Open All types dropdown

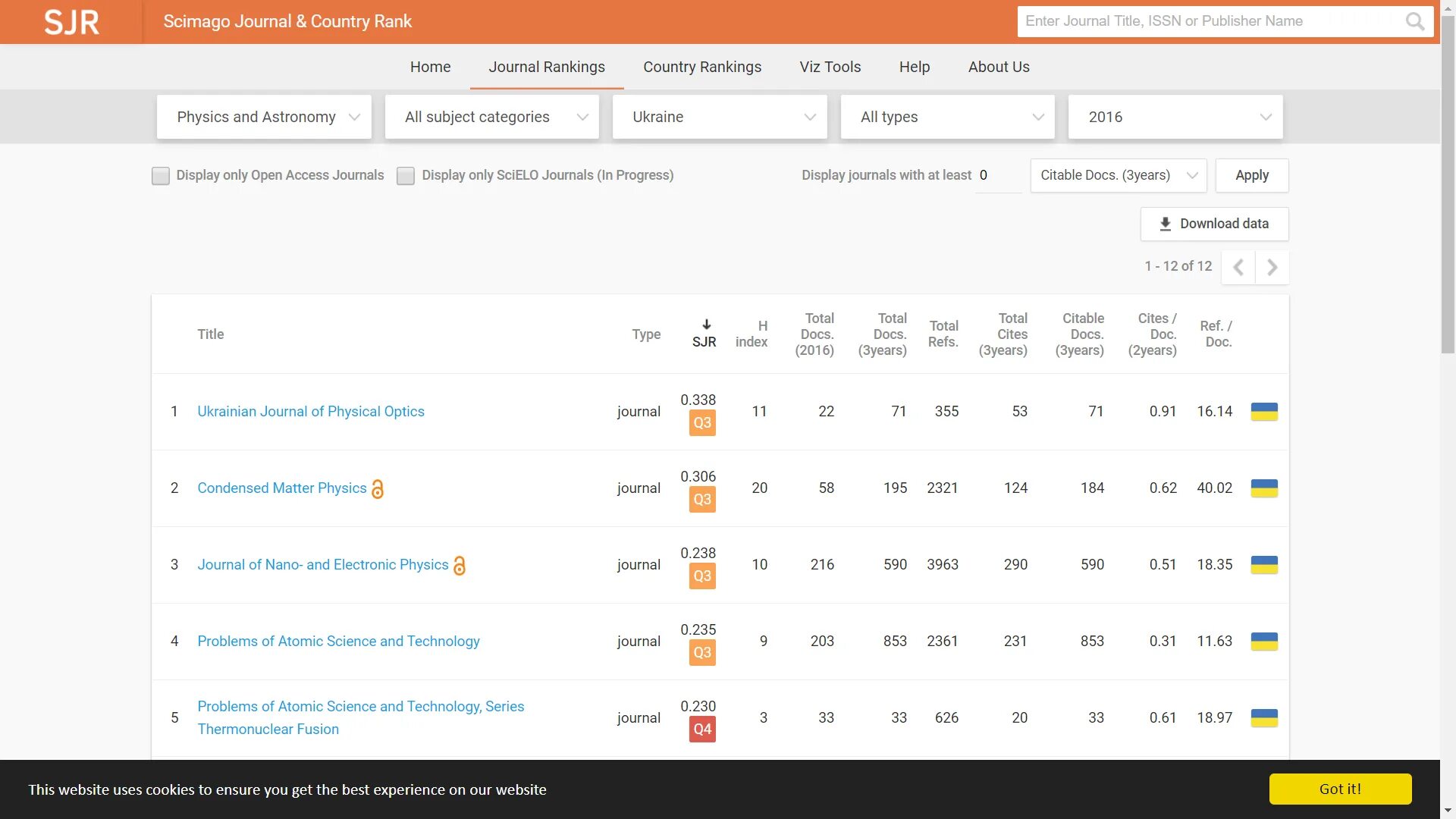coord(948,117)
